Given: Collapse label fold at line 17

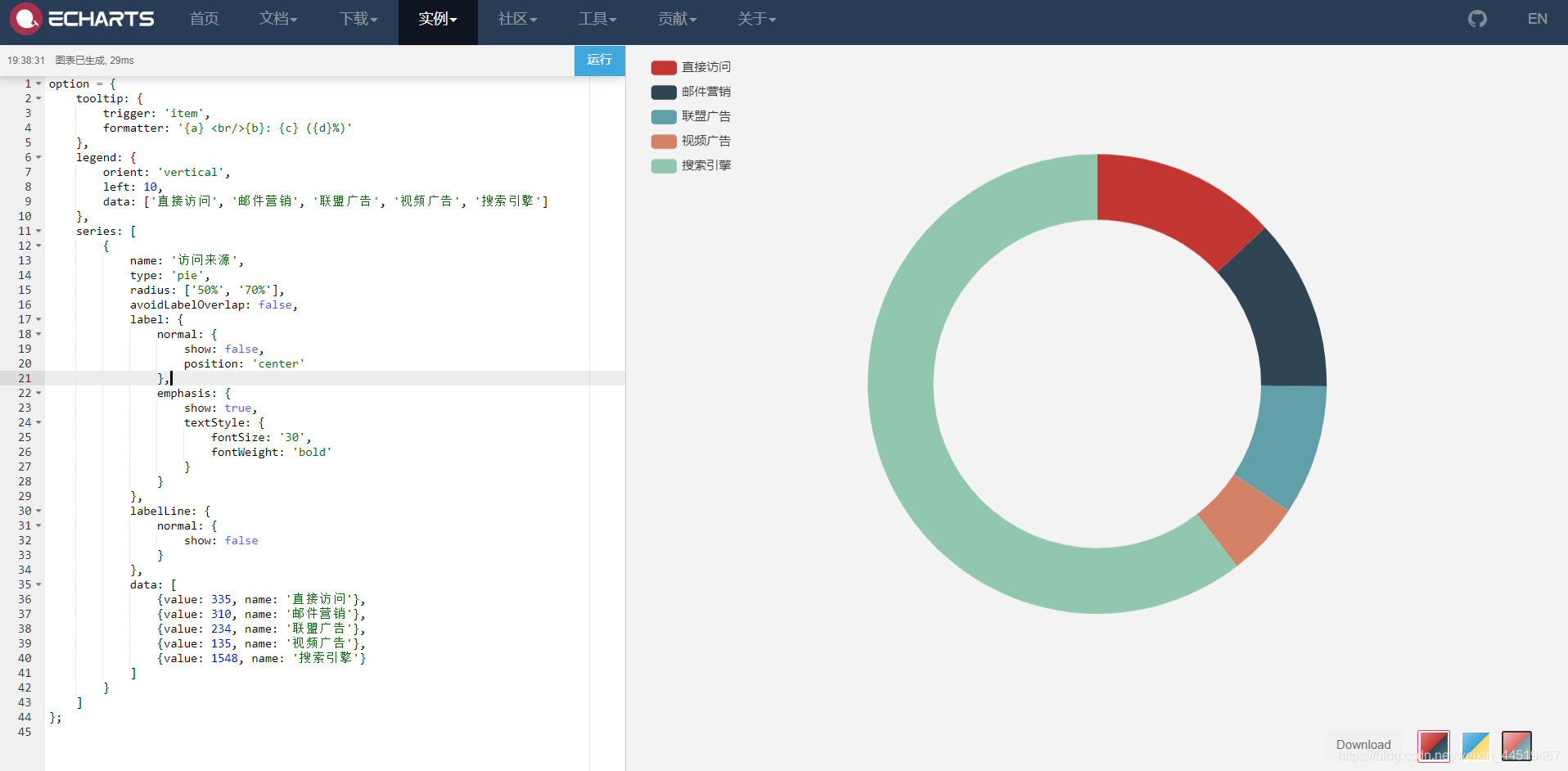Looking at the screenshot, I should click(x=38, y=319).
